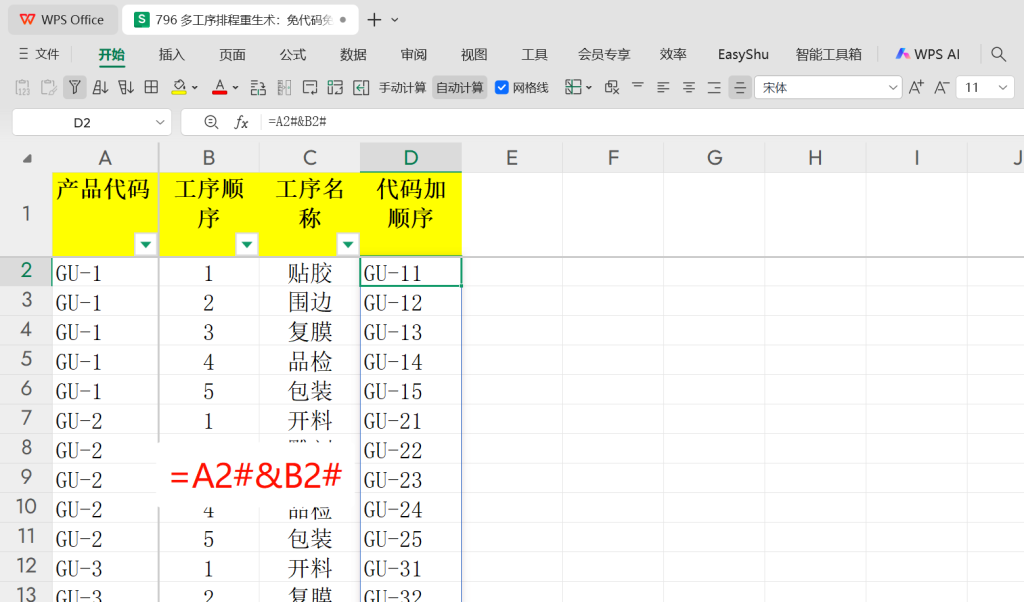
Task: Open the 产品代码 filter dropdown
Action: pos(146,244)
